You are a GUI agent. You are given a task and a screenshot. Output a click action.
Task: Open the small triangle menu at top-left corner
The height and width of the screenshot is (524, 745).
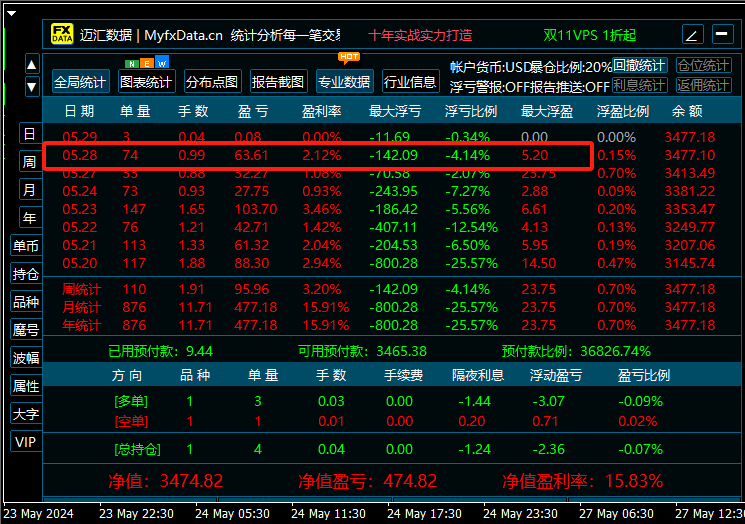(12, 13)
